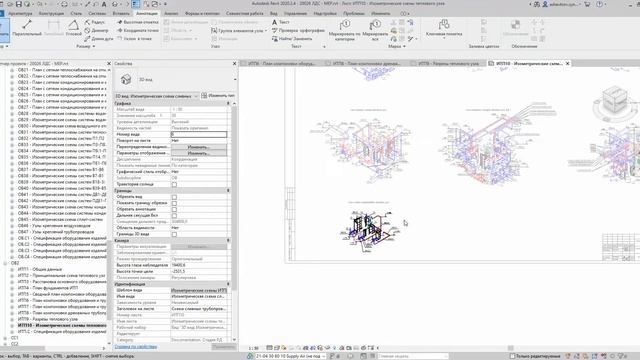
Task: Pick the Spot Slope (Уклон в точке) tool
Action: tap(135, 39)
